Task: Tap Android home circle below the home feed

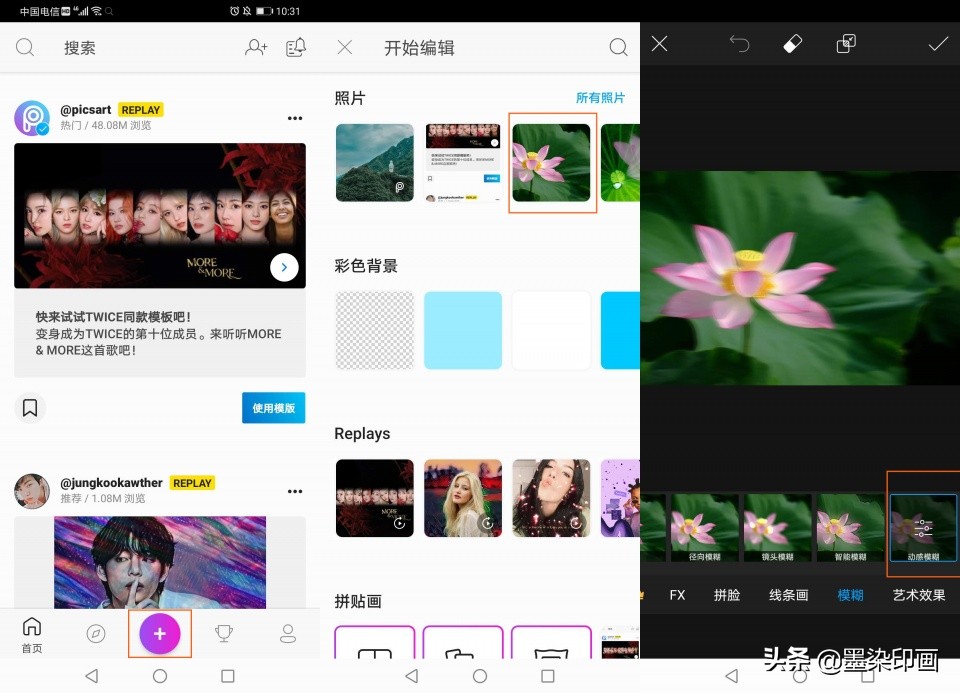Action: (x=160, y=676)
